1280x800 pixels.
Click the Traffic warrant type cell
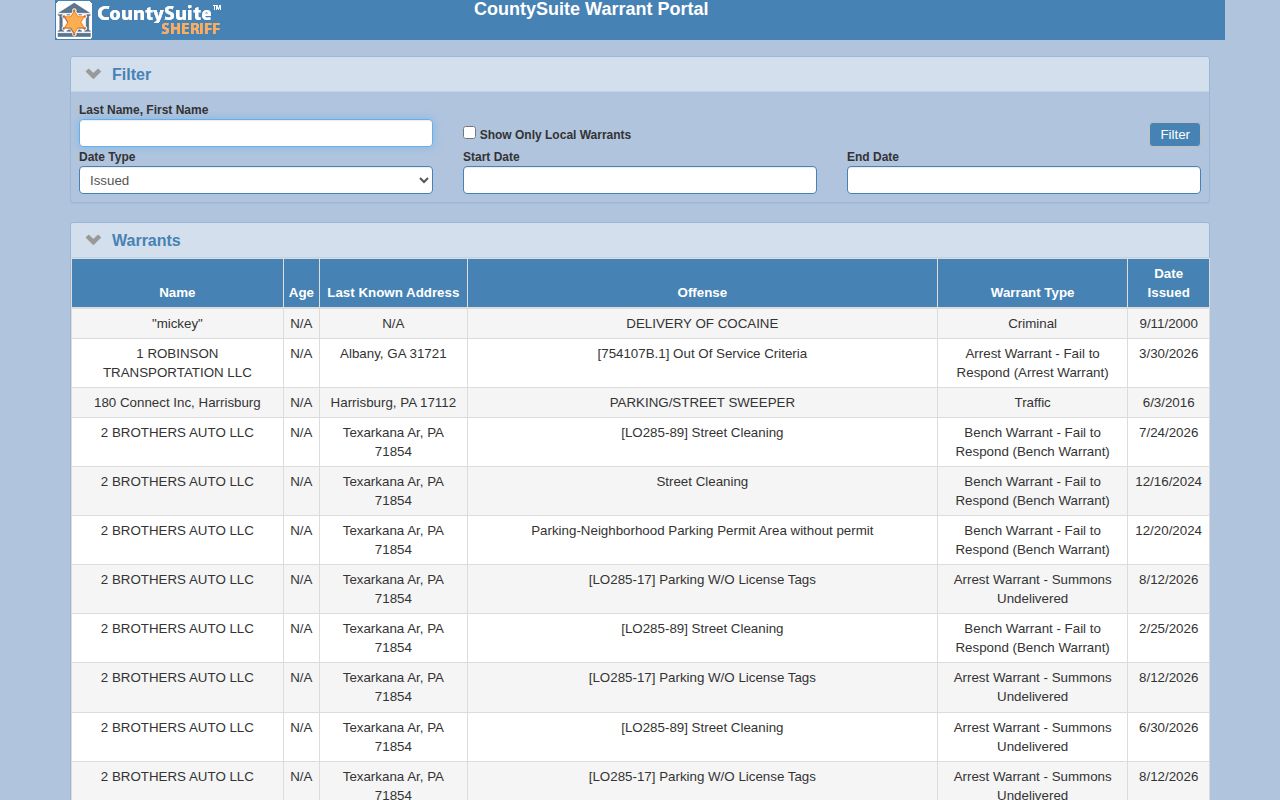(x=1032, y=403)
